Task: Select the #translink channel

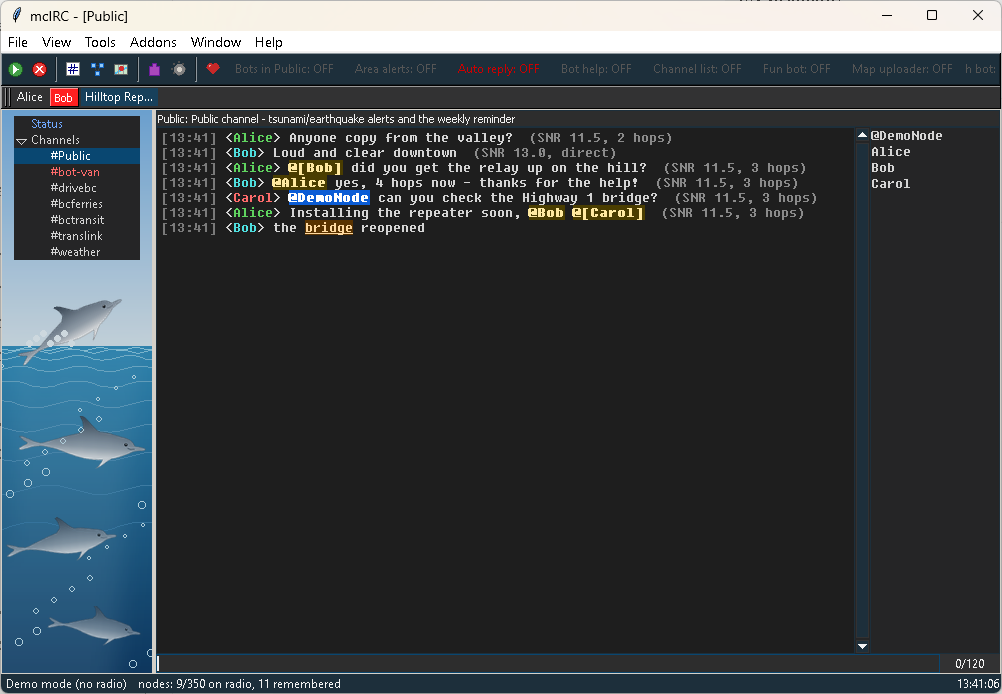Action: pyautogui.click(x=76, y=236)
